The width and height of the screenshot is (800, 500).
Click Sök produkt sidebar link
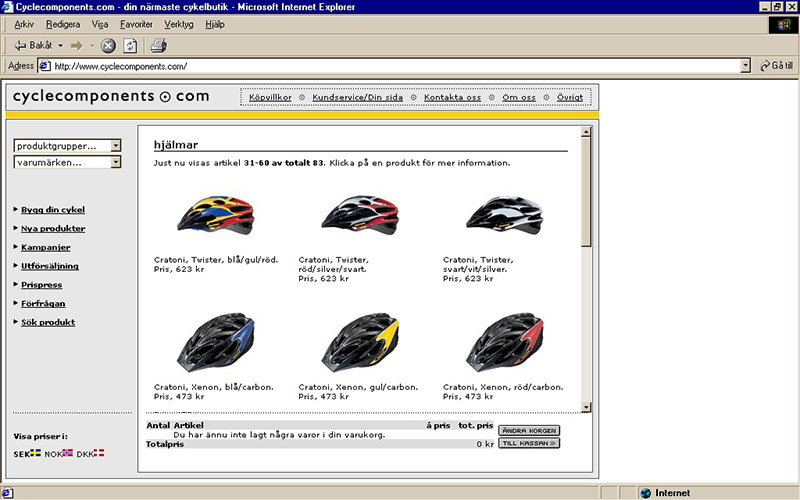[48, 322]
